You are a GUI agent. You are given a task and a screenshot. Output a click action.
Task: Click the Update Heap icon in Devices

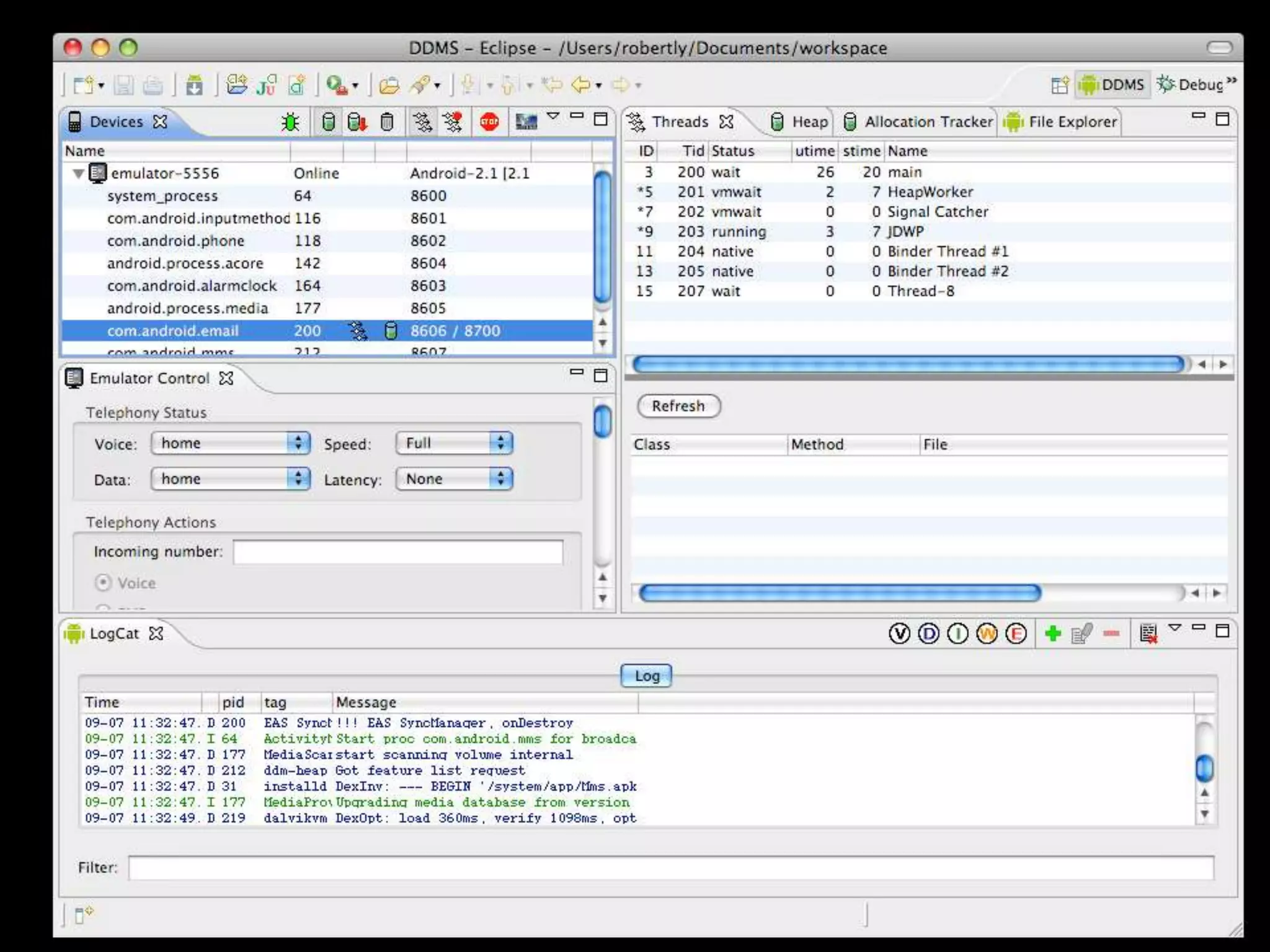point(329,122)
